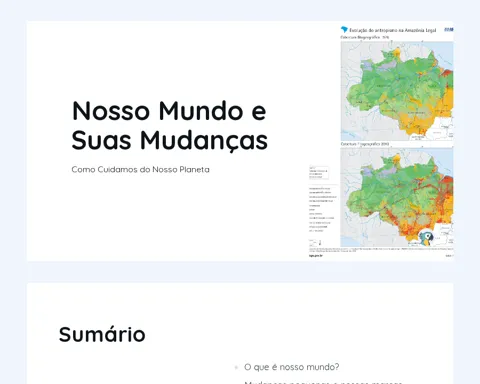Image resolution: width=480 pixels, height=384 pixels.
Task: Click the cut-off summary item below 'O que é nosso mundo?'
Action: pos(323,382)
